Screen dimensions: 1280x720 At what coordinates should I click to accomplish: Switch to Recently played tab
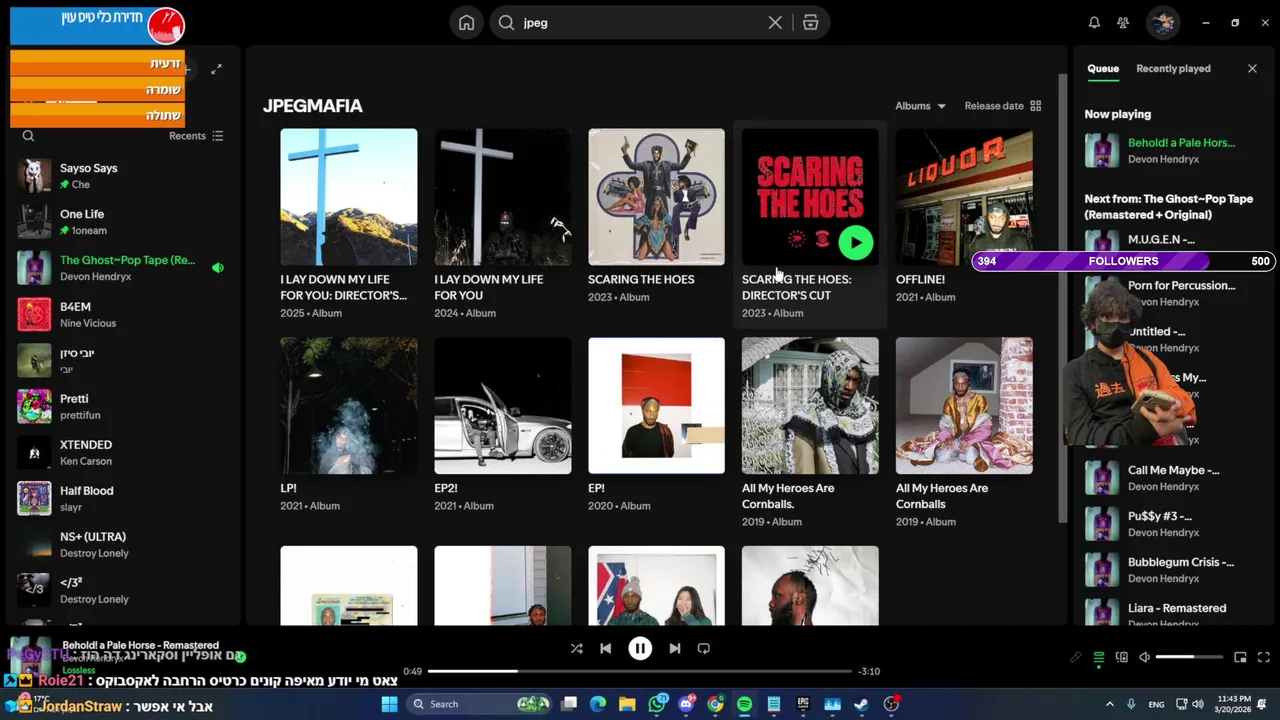click(x=1173, y=69)
